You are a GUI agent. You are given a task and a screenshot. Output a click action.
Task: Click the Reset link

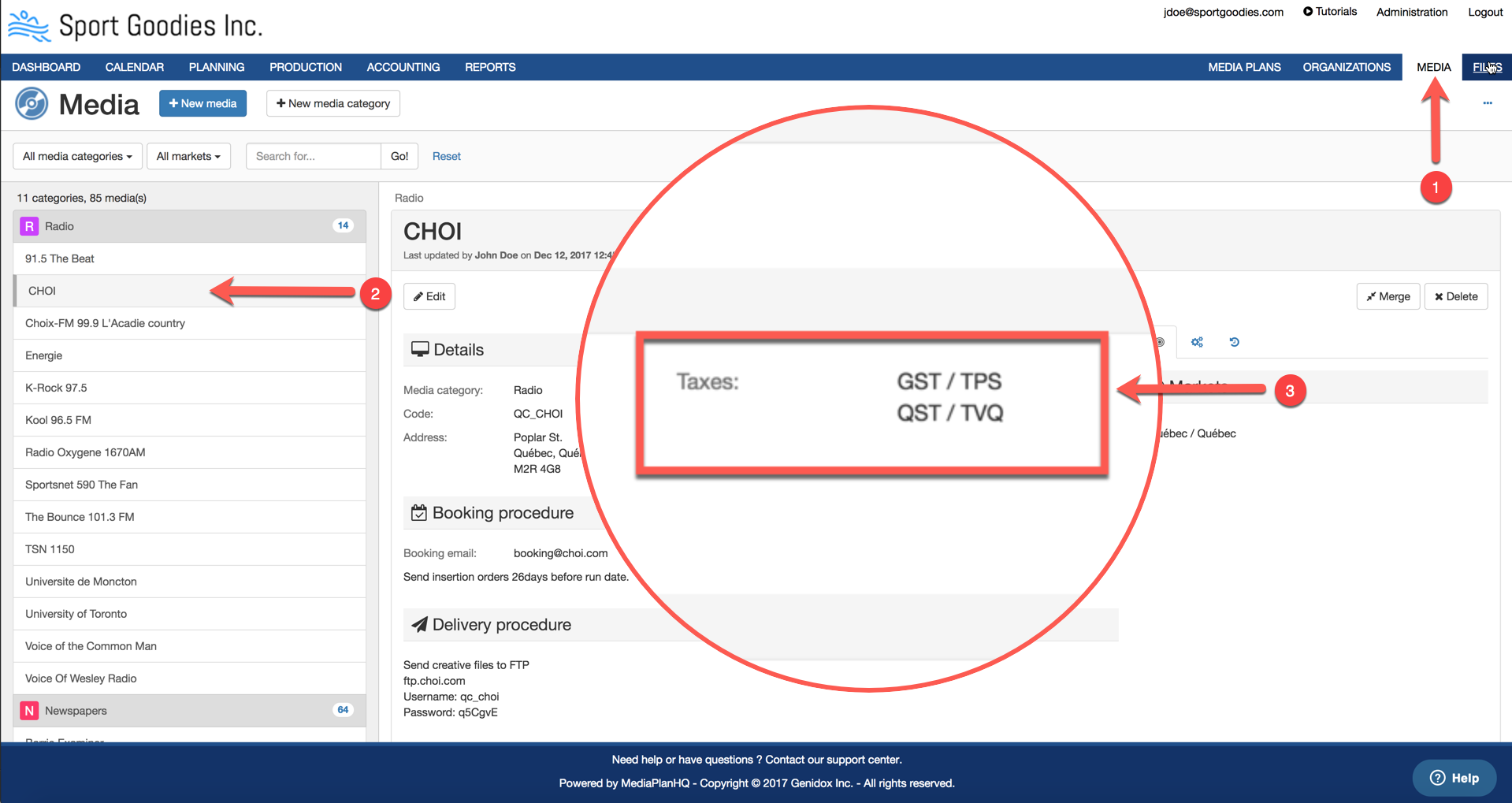pos(446,156)
